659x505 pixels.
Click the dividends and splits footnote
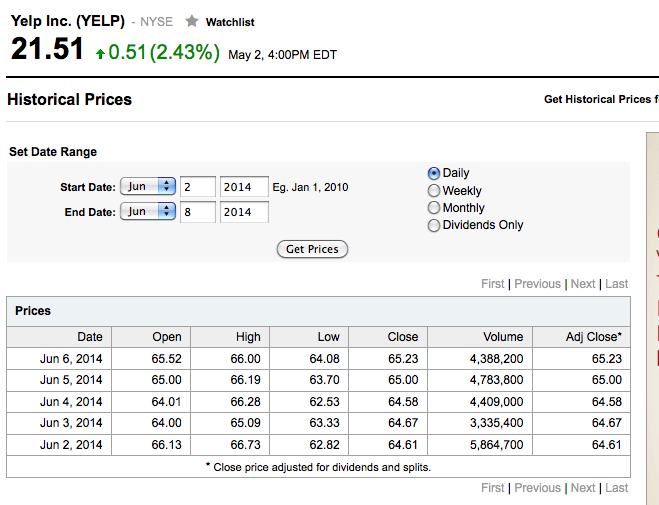click(318, 467)
